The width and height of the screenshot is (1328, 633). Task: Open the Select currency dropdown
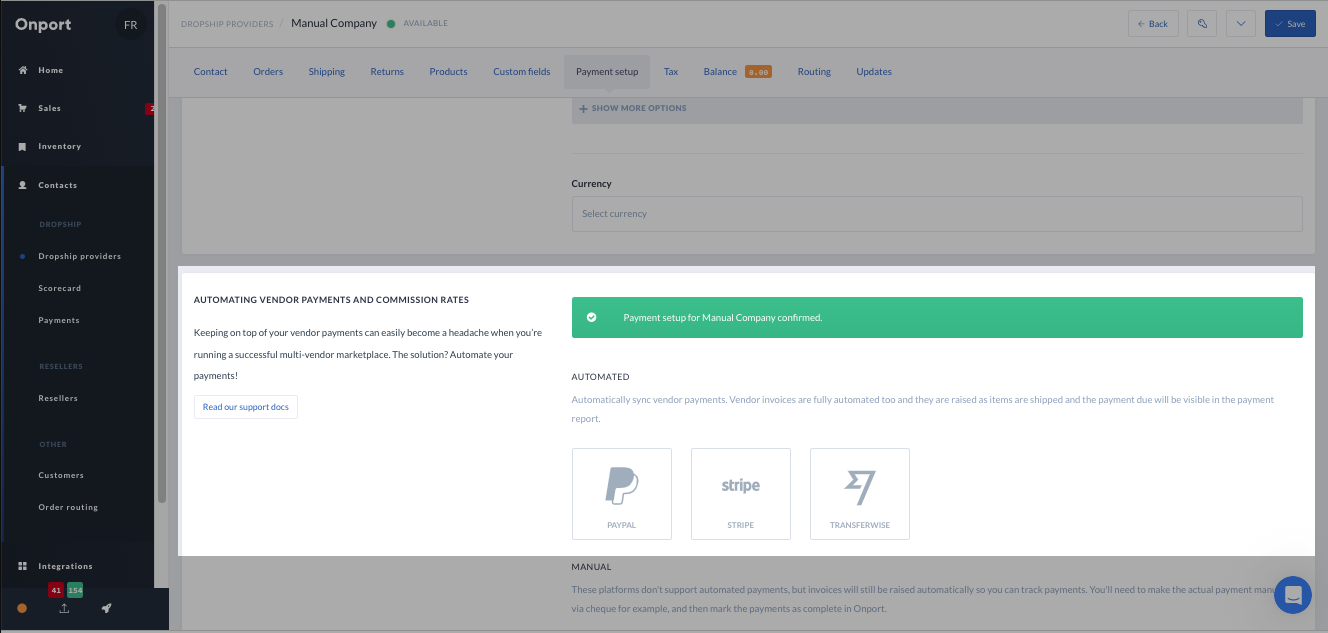937,214
